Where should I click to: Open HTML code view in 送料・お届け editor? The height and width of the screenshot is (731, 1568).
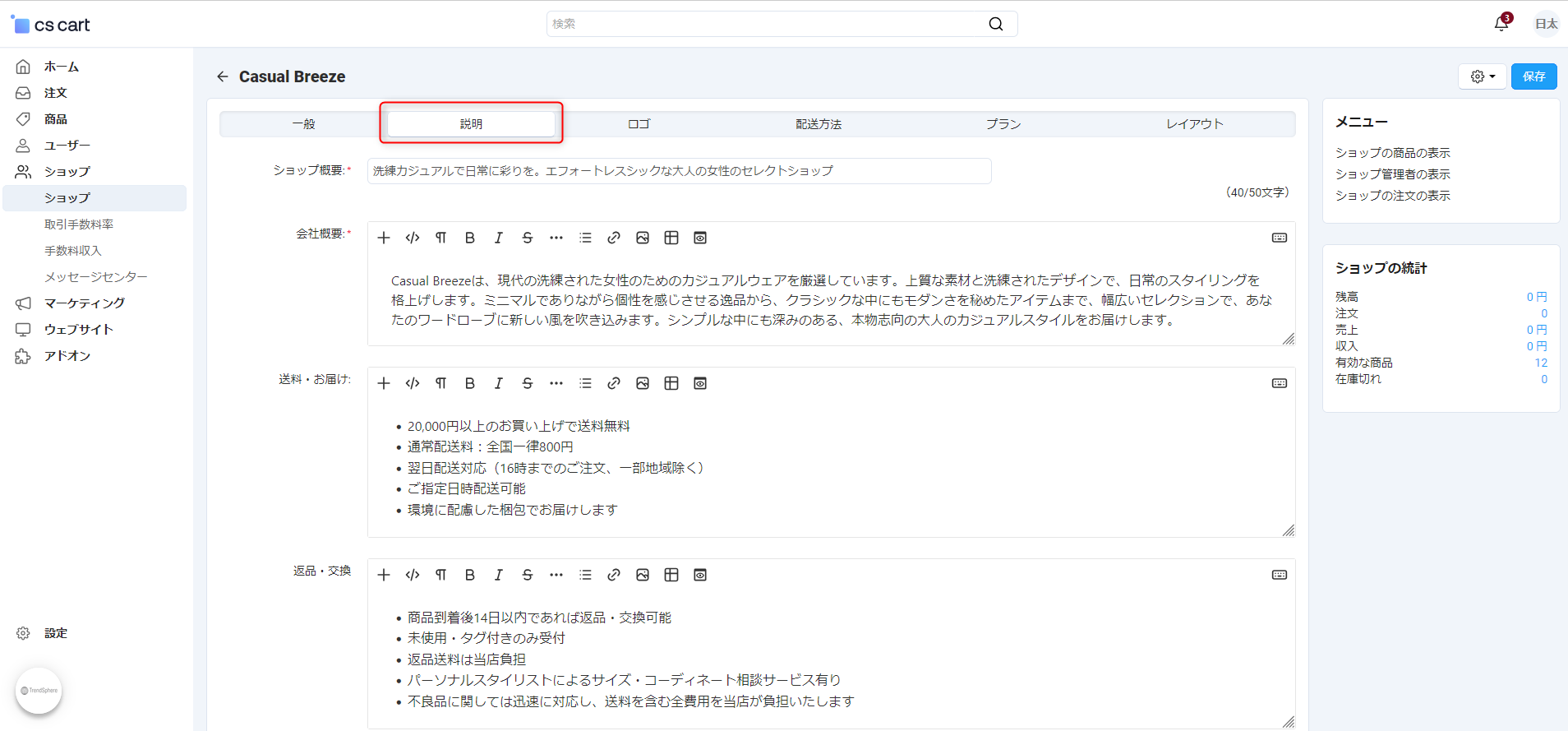click(x=413, y=383)
